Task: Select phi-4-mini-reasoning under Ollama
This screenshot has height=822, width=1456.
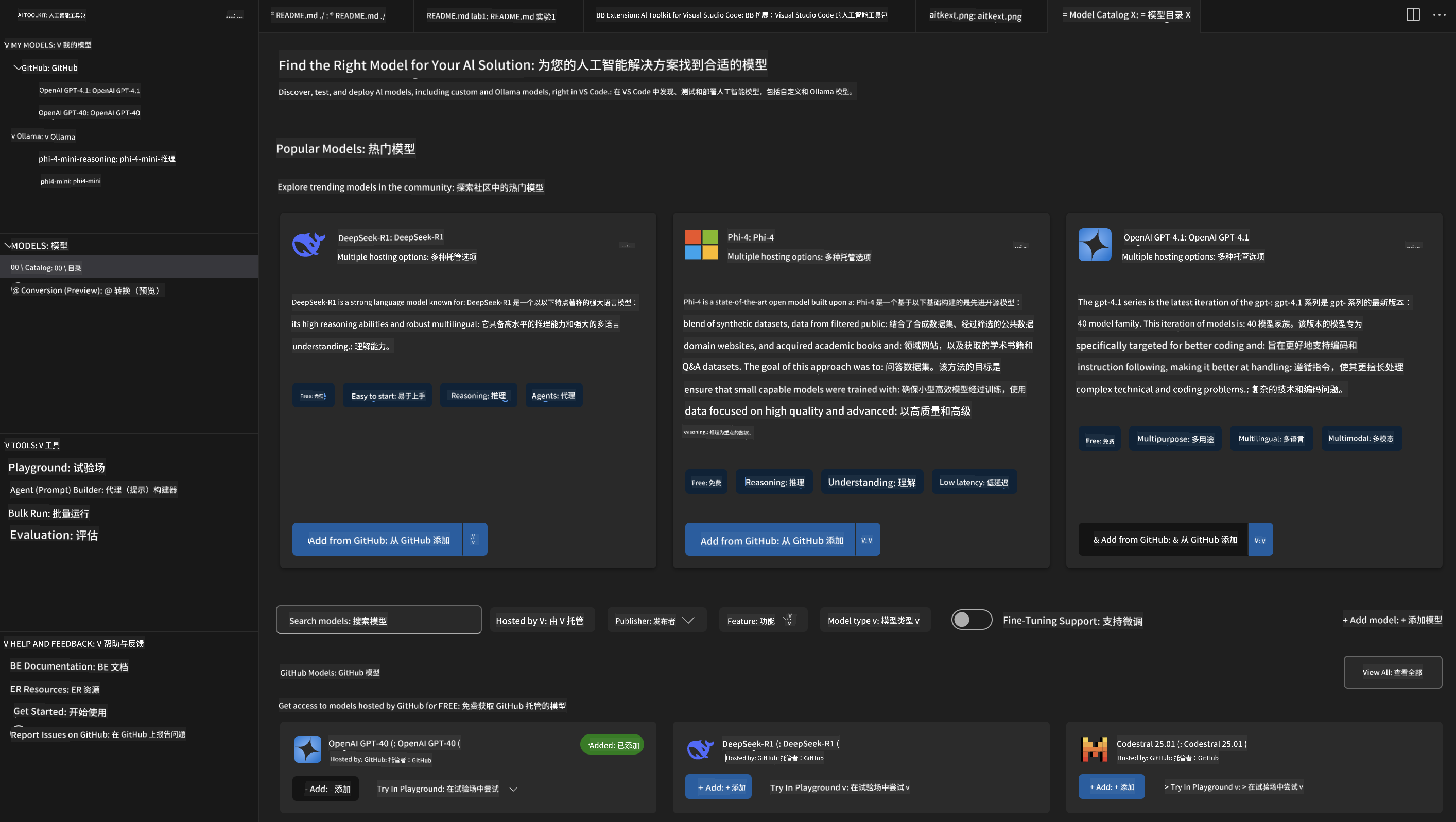Action: click(x=107, y=159)
